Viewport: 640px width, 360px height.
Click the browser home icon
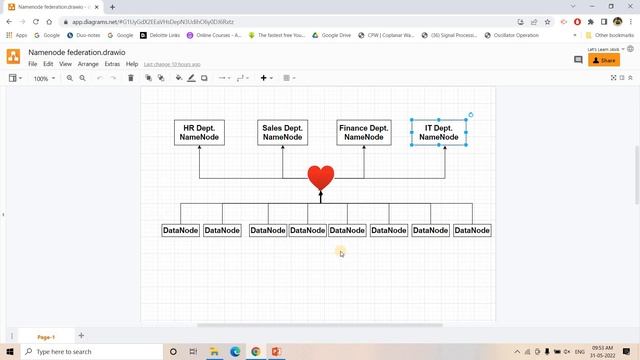tap(49, 22)
